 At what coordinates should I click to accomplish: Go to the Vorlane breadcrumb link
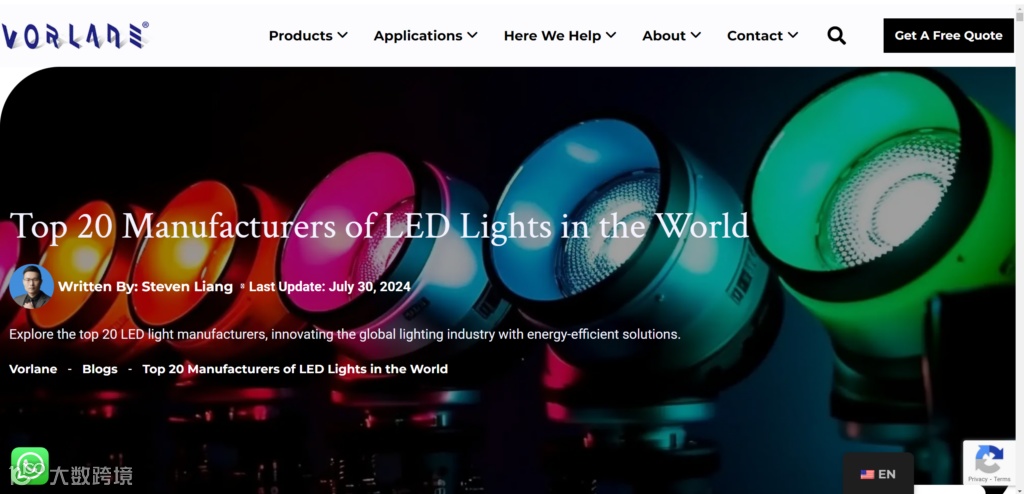tap(33, 369)
